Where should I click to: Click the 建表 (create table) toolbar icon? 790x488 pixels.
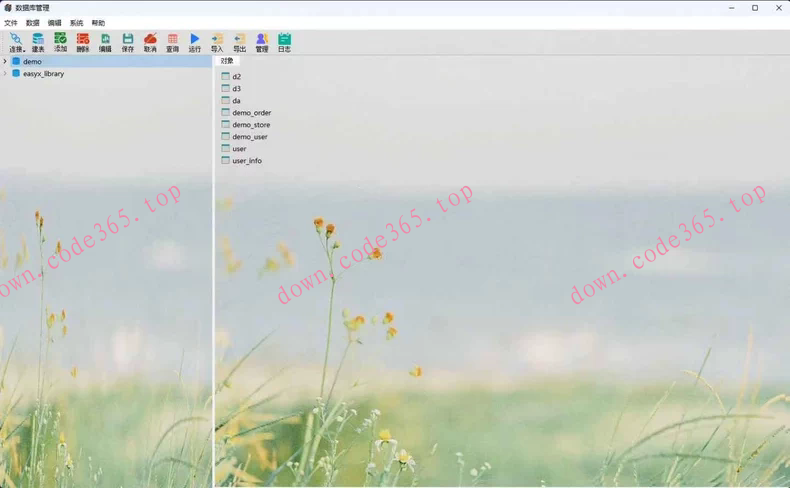click(x=38, y=43)
